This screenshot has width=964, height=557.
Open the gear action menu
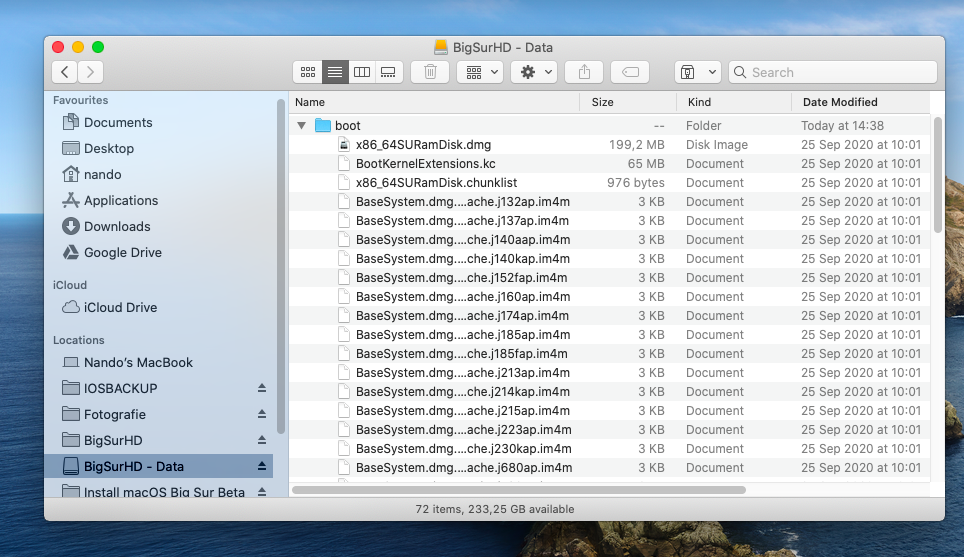pos(534,72)
